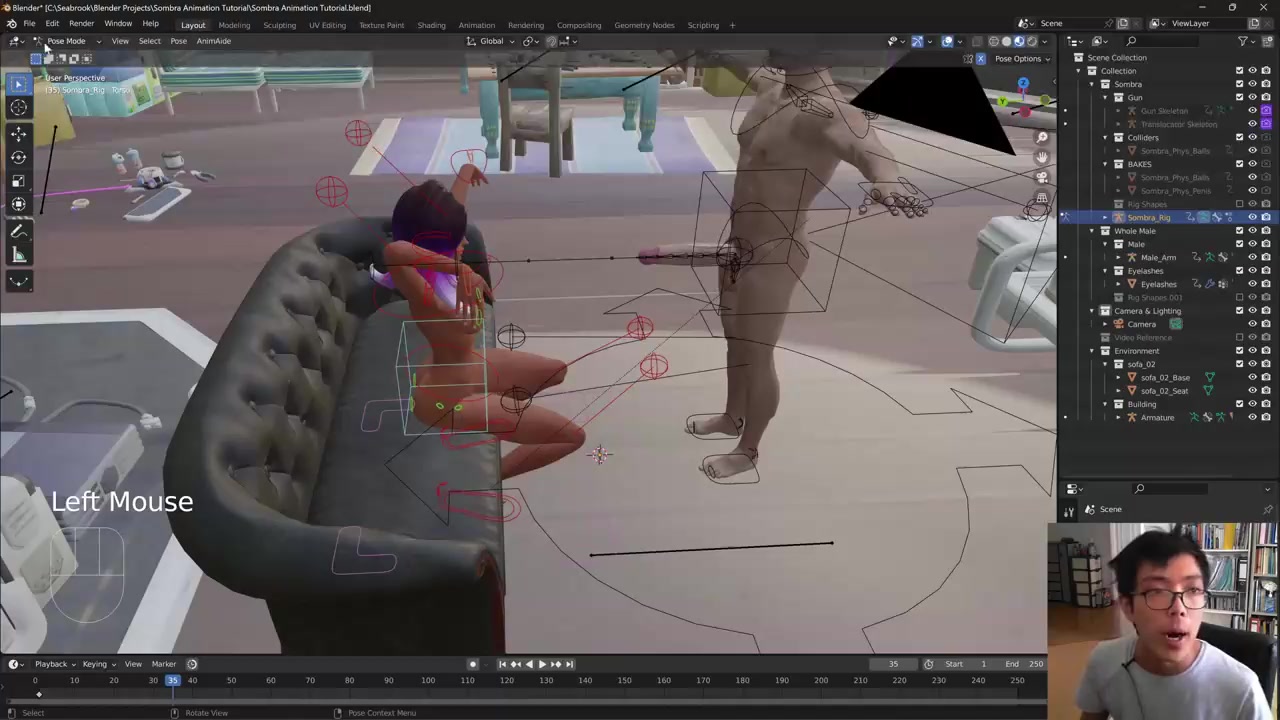Open the Keying menu in timeline

(x=96, y=664)
